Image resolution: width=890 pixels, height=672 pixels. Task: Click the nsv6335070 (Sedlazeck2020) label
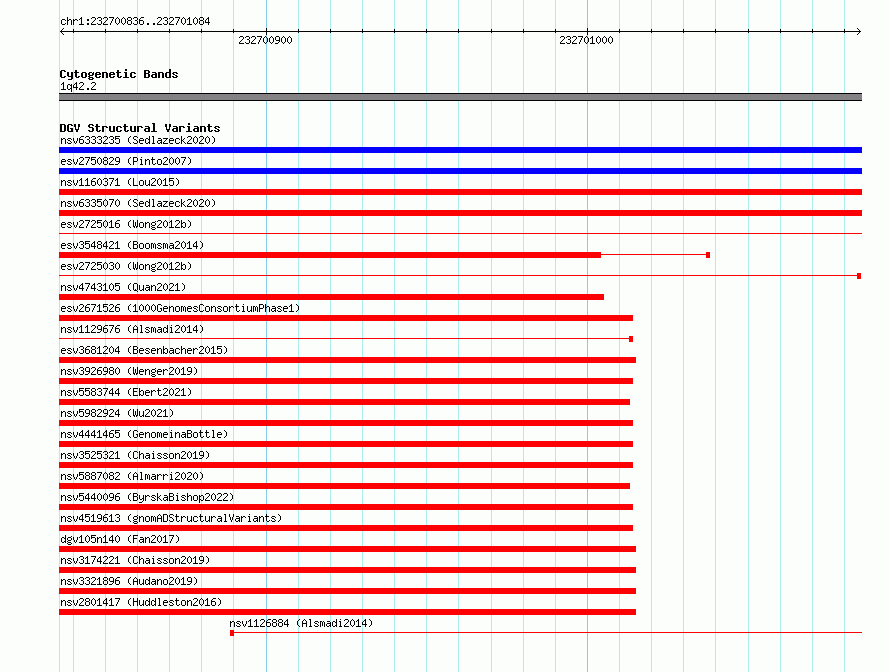pyautogui.click(x=138, y=203)
